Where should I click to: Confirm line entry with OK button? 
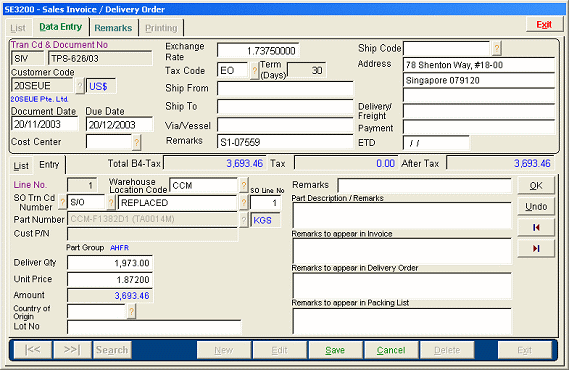click(x=536, y=186)
